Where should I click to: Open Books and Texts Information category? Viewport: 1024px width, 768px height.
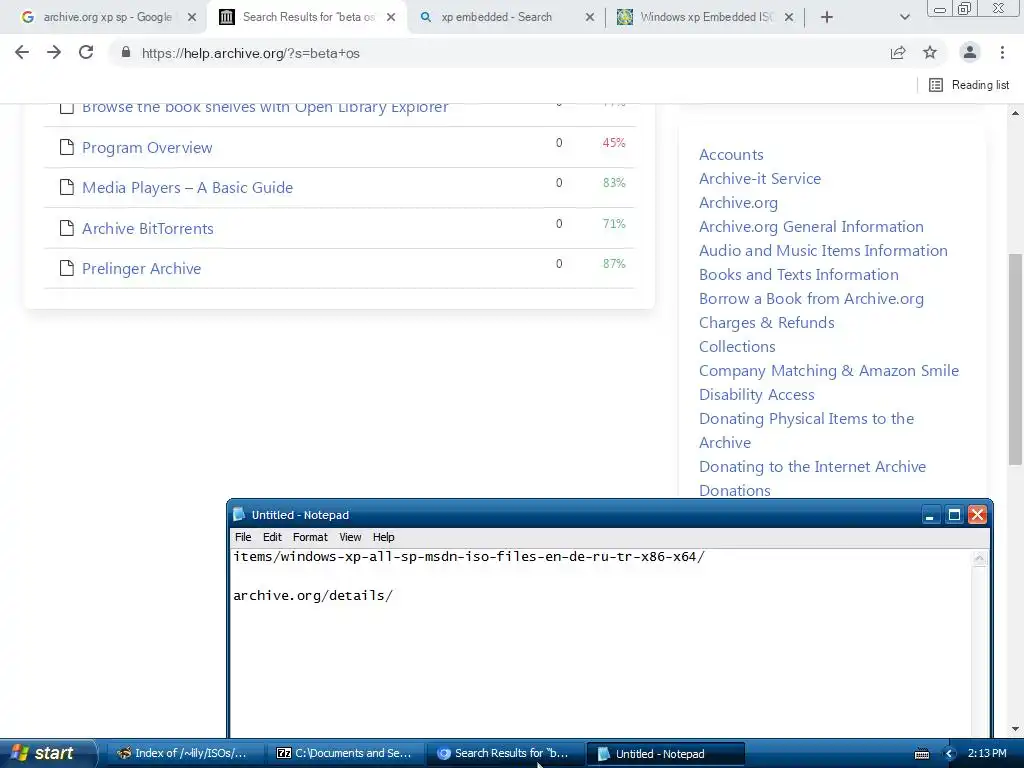[799, 275]
